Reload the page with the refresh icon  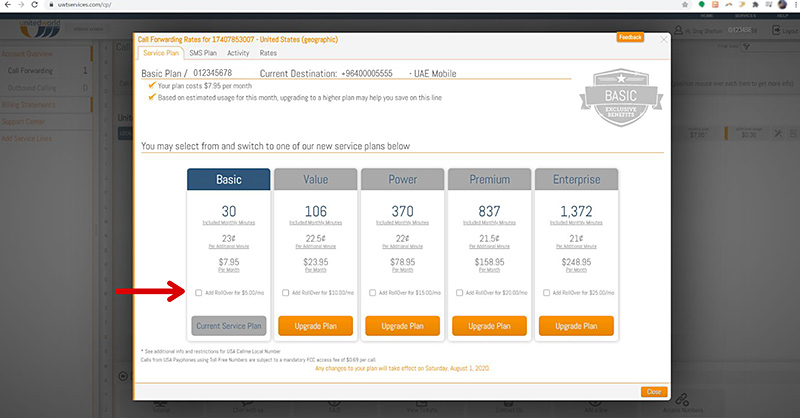point(35,5)
